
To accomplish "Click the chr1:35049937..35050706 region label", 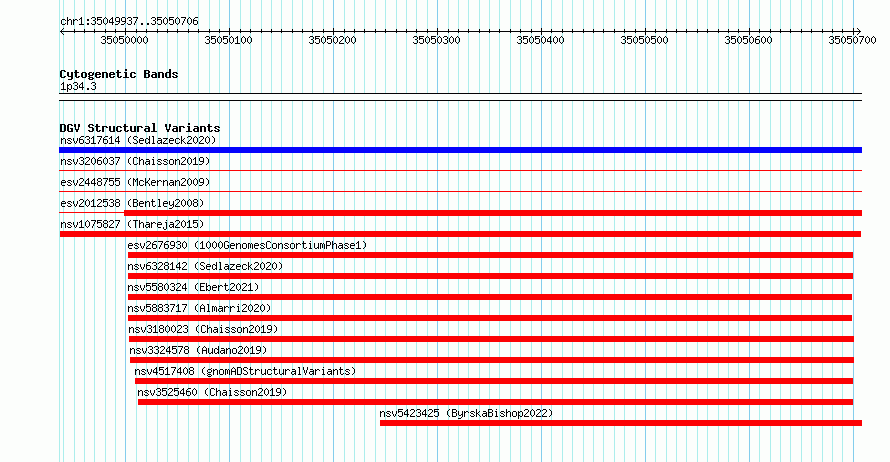I will (x=129, y=22).
